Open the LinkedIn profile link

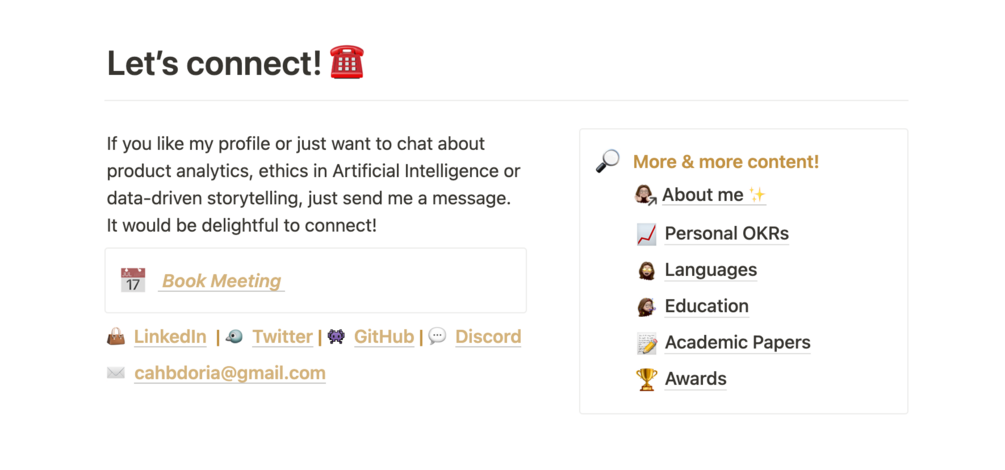click(170, 337)
